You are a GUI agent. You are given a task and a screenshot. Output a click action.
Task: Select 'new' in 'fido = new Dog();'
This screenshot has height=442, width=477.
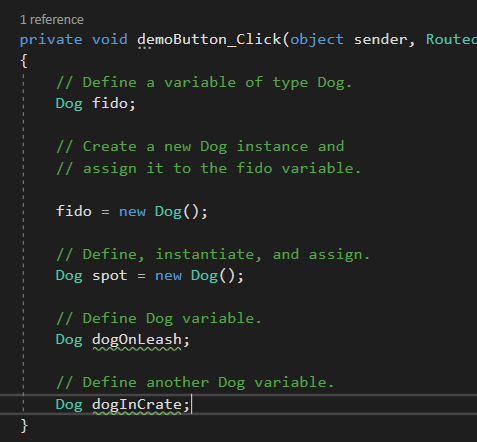coord(132,212)
